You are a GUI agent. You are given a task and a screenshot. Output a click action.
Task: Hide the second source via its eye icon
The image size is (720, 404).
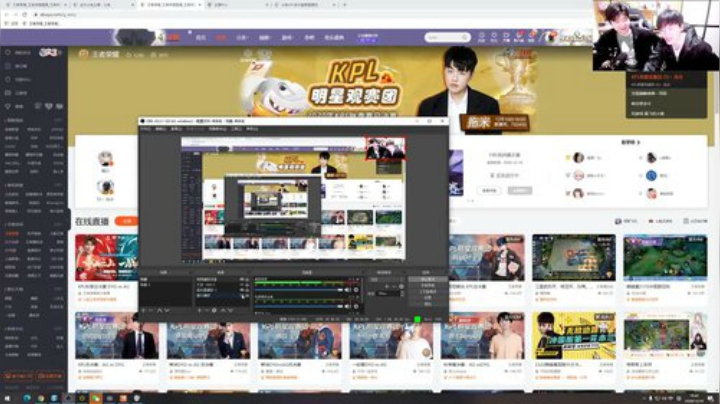(241, 285)
